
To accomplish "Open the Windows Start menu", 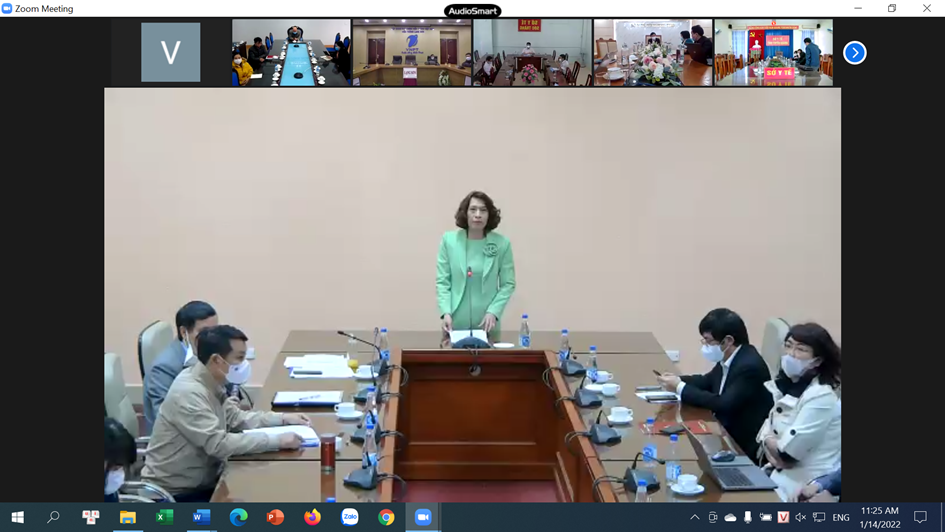I will pos(17,517).
